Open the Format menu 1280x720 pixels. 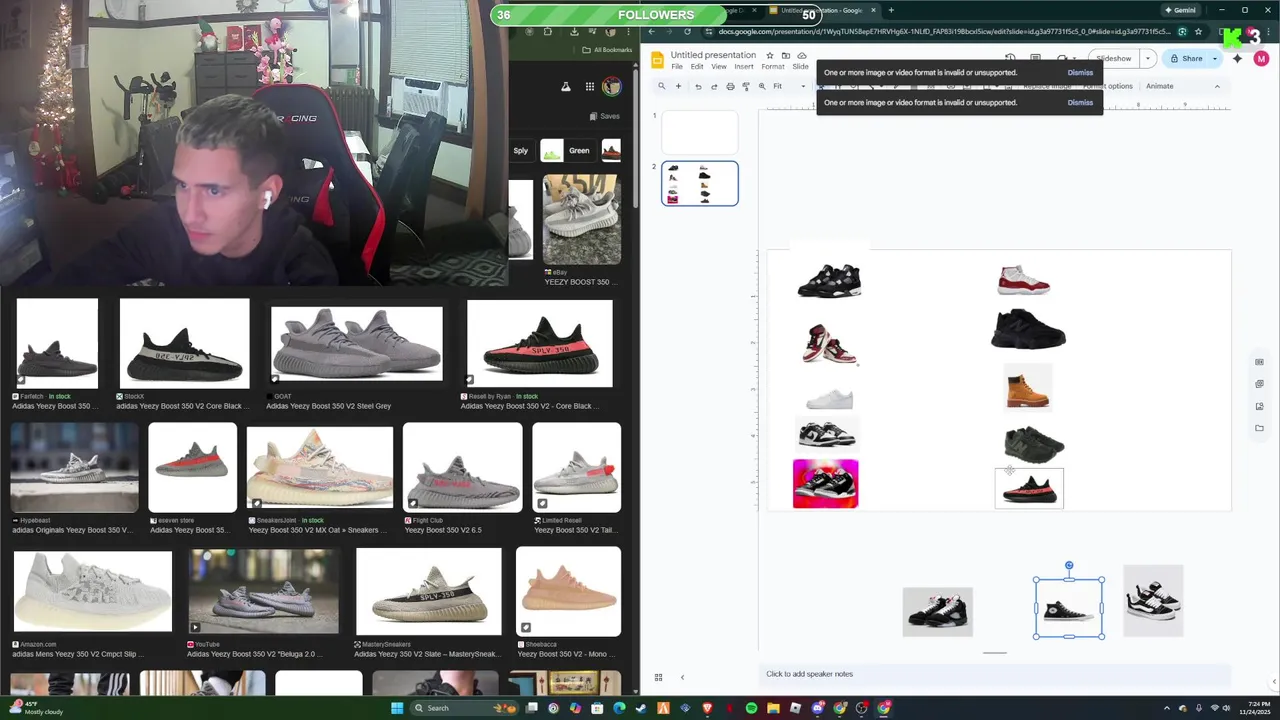pos(773,67)
